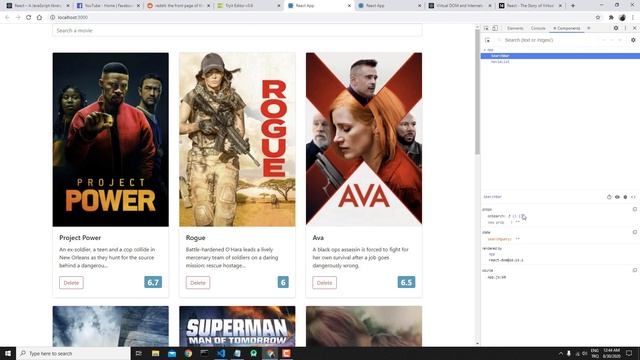This screenshot has height=360, width=640.
Task: Click the browser back arrow
Action: pos(7,18)
